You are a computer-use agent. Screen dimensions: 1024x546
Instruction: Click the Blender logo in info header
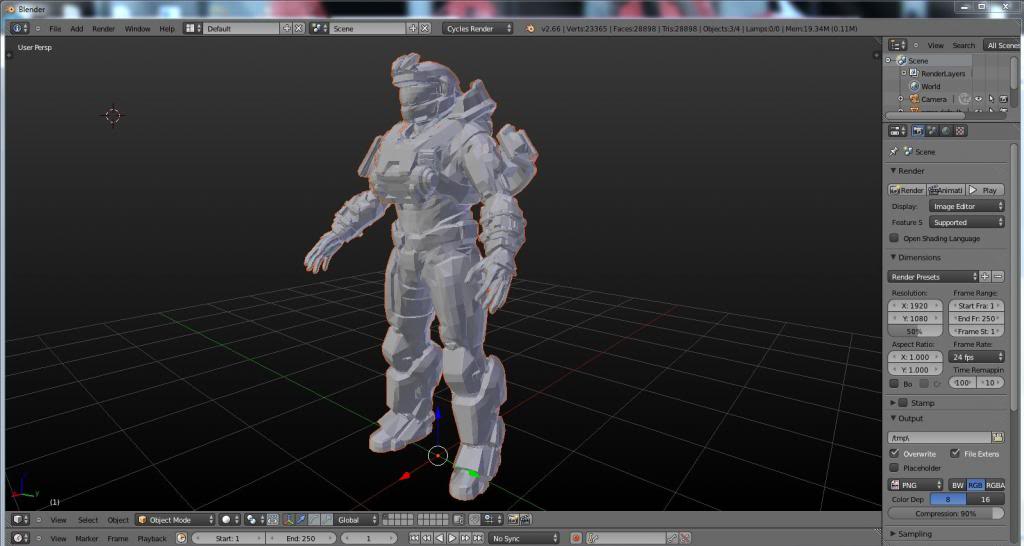tap(530, 29)
